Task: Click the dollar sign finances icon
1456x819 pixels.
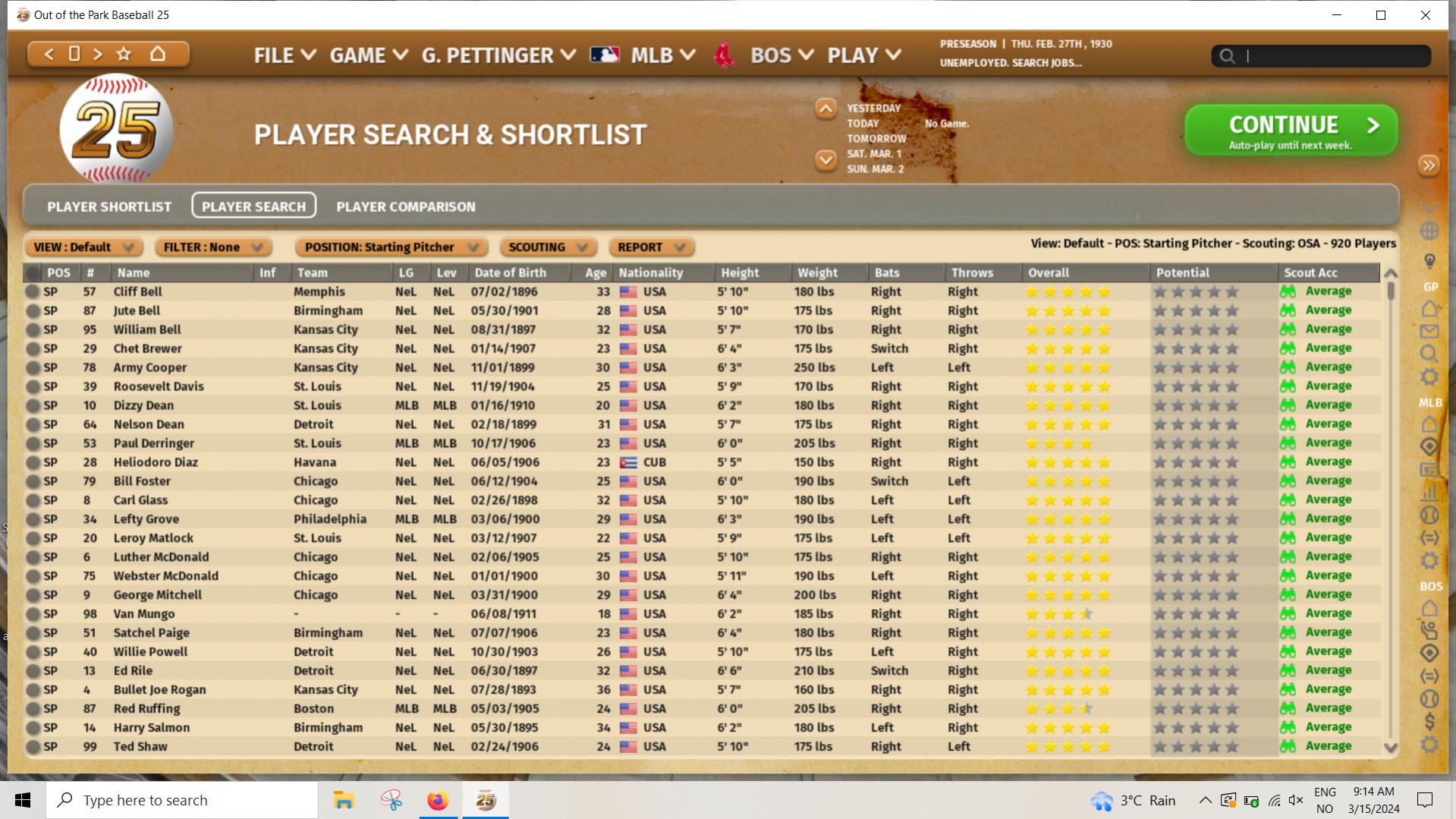Action: 1429,721
